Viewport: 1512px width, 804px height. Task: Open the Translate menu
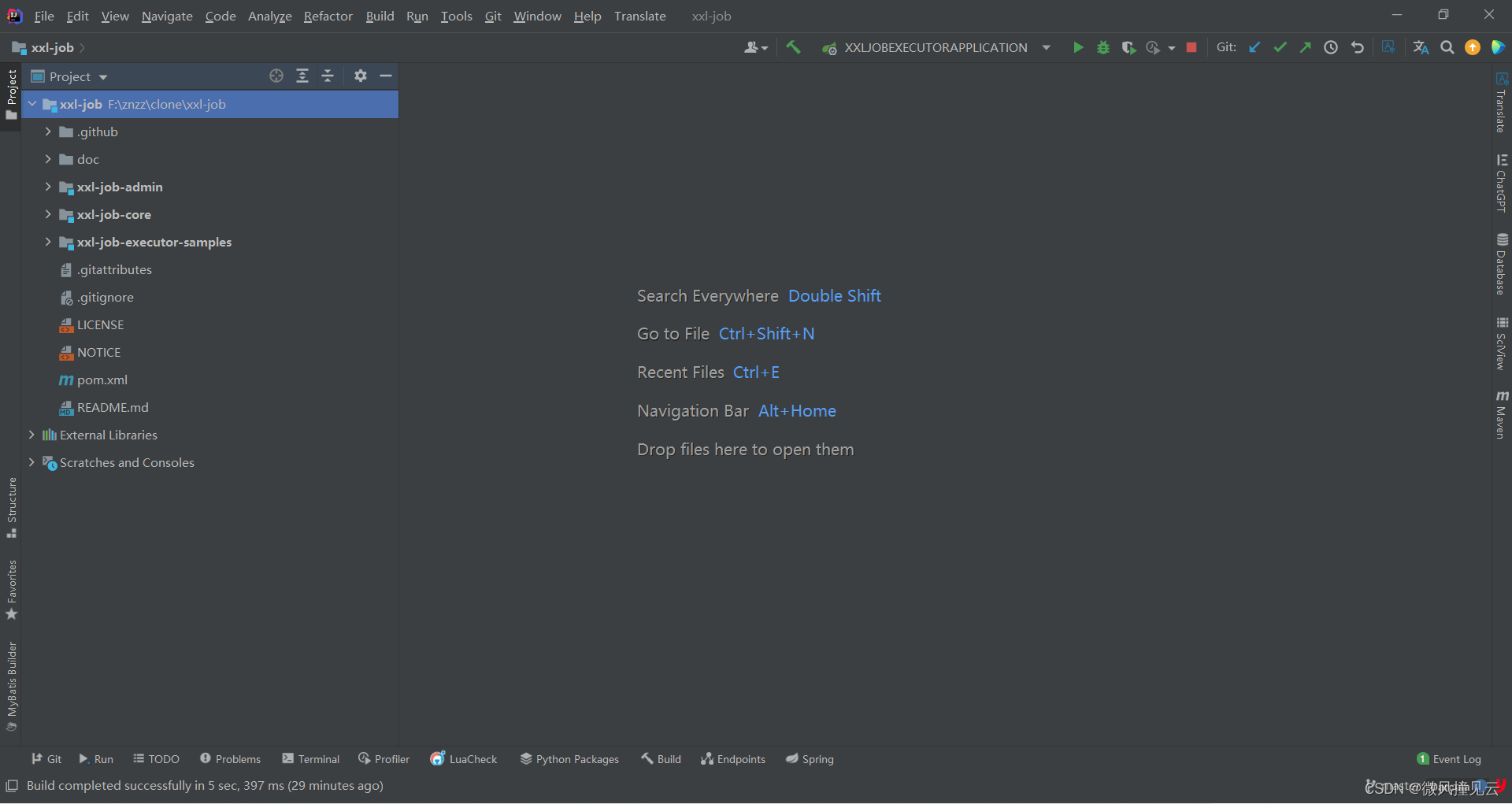(x=640, y=16)
